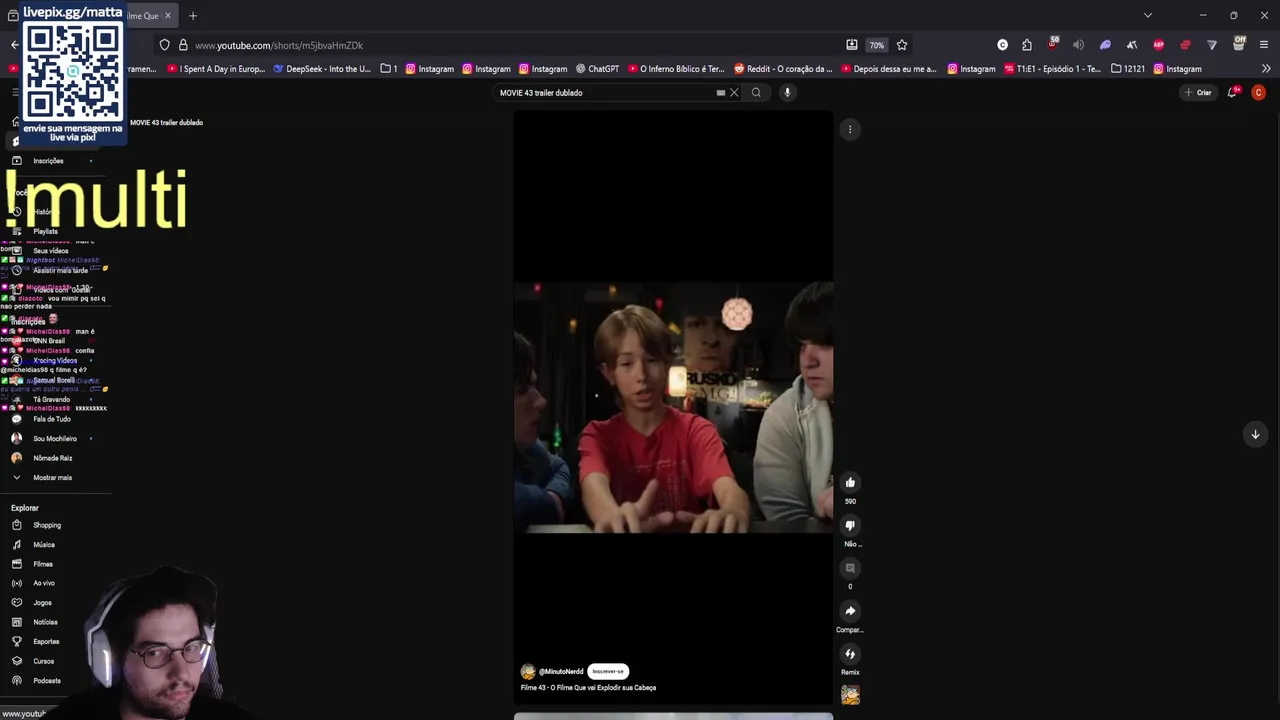Viewport: 1280px width, 720px height.
Task: Open the I Spent A Day in Europ... bookmark
Action: [216, 69]
